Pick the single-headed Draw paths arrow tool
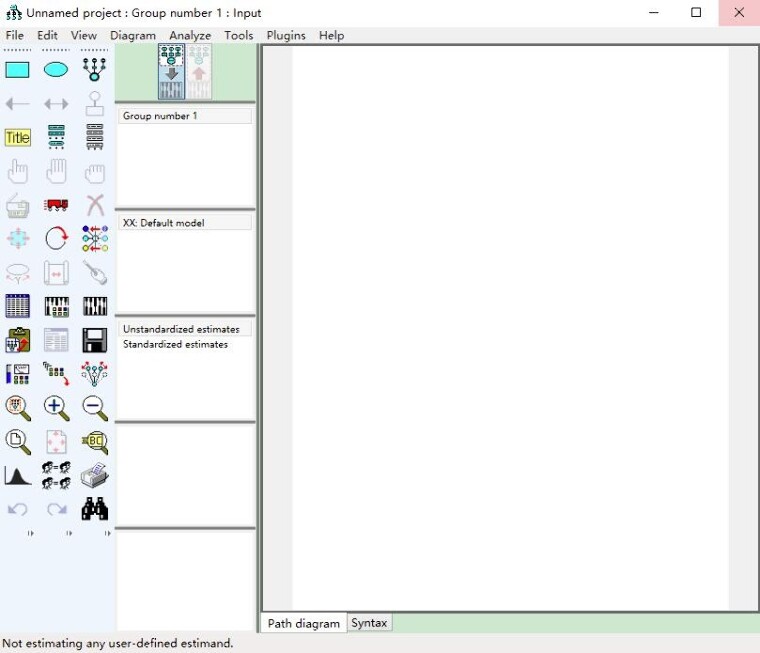Viewport: 760px width, 653px height. (x=17, y=104)
